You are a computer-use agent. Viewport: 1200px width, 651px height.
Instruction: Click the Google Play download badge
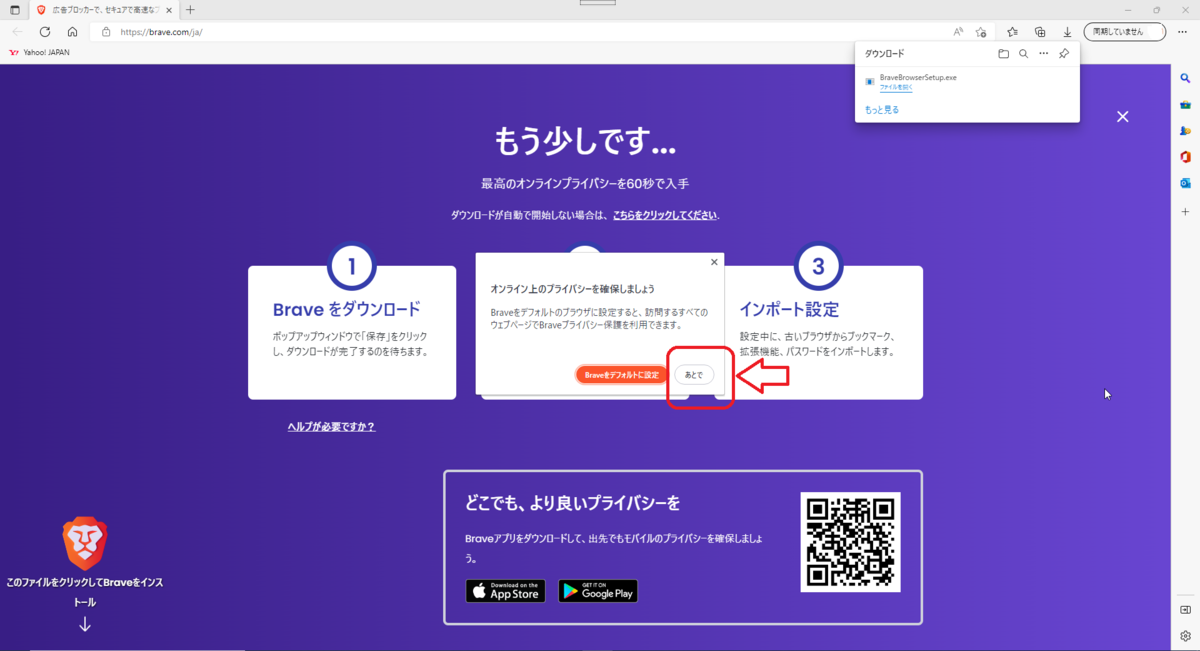click(598, 591)
